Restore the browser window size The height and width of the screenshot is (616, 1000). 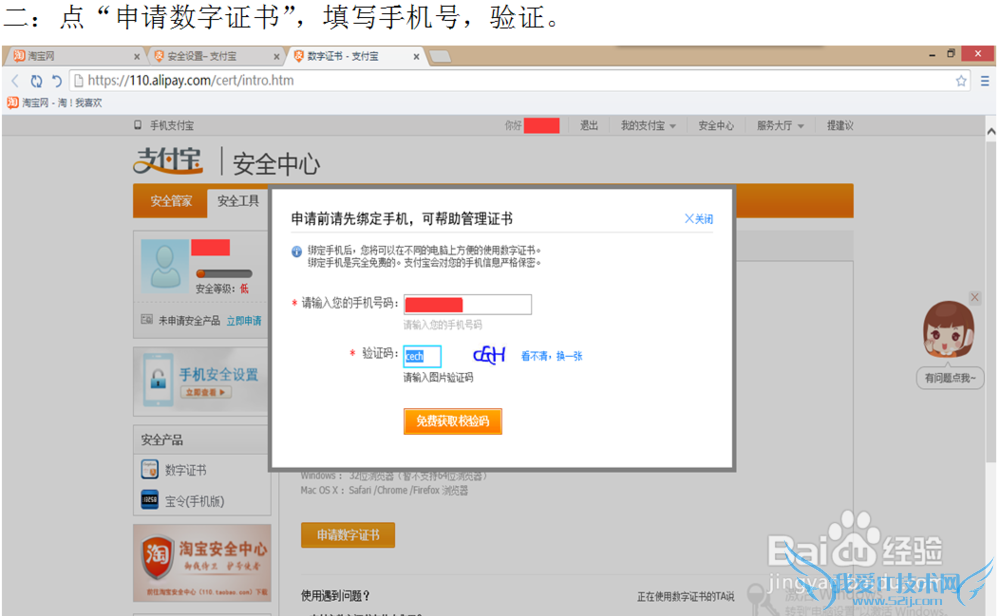pyautogui.click(x=951, y=54)
